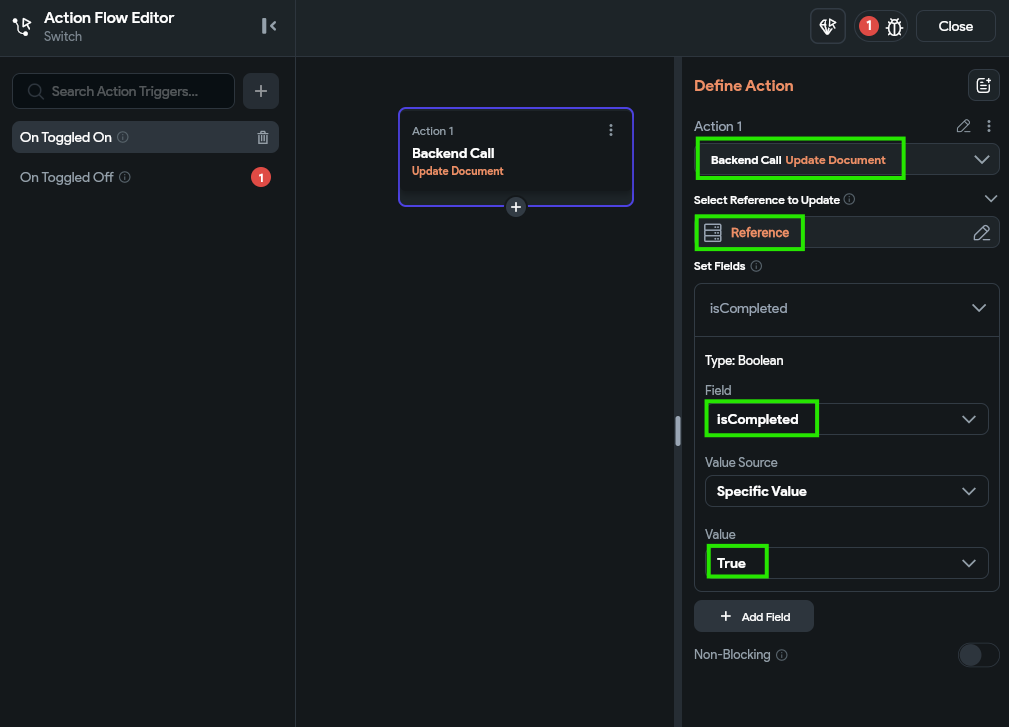Select the On Toggled Off trigger

click(x=145, y=177)
